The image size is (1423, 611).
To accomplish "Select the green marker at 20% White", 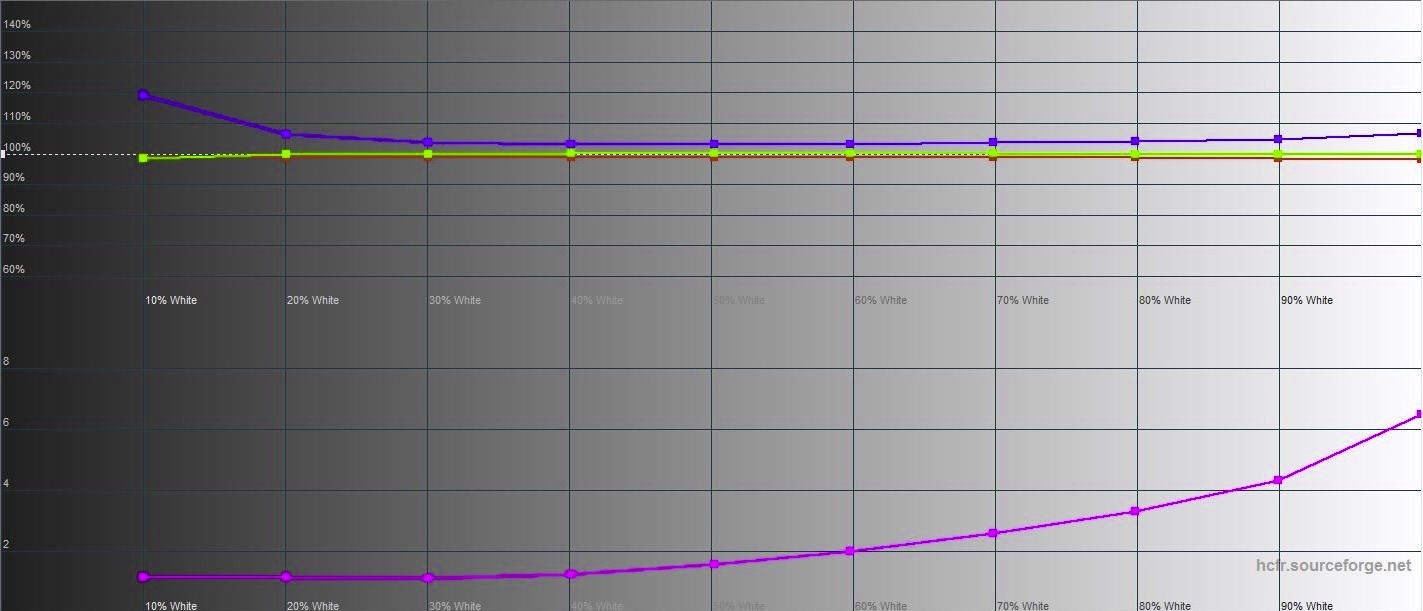I will pyautogui.click(x=286, y=154).
